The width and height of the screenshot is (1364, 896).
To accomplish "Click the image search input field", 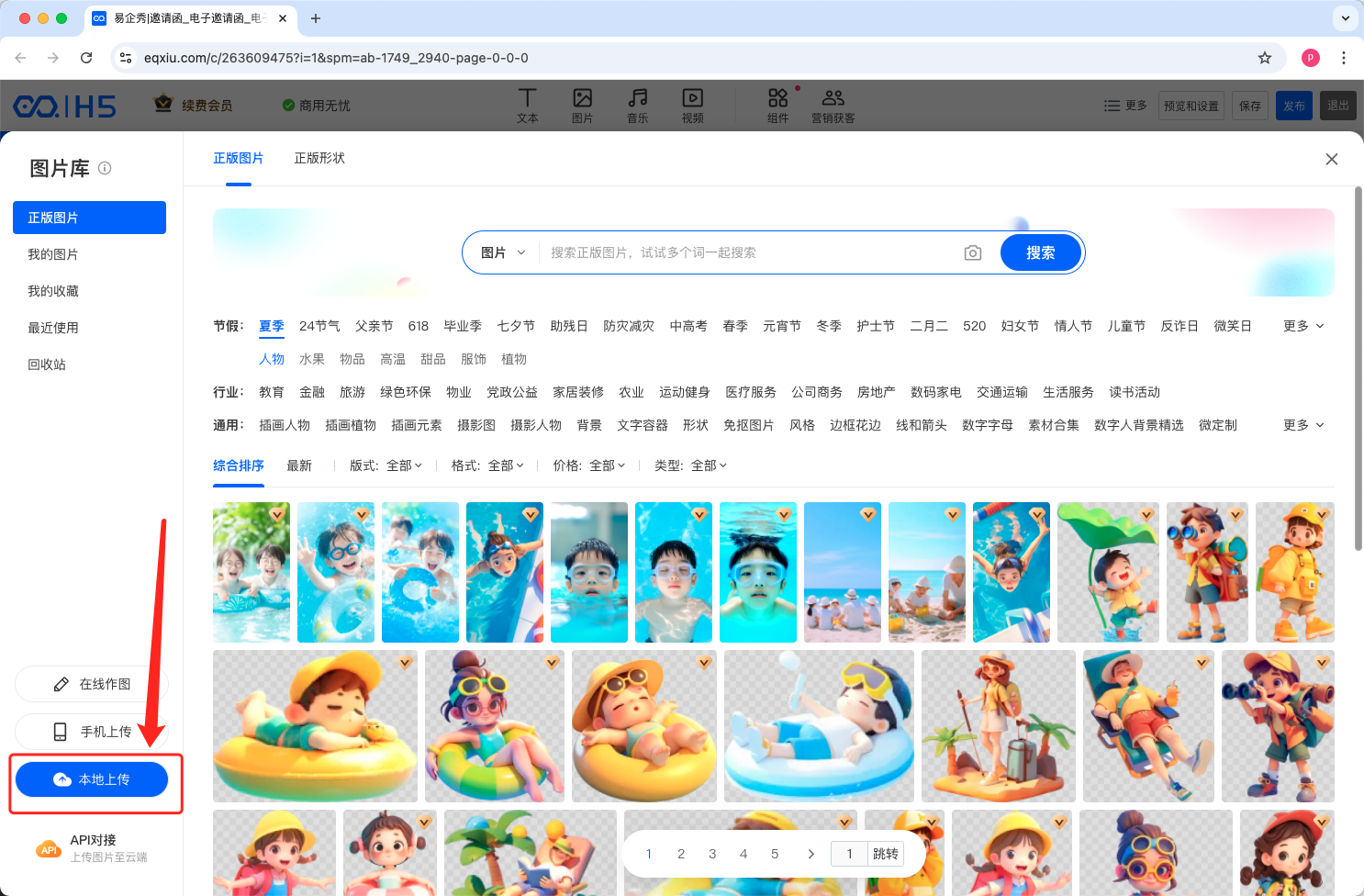I will tap(748, 252).
